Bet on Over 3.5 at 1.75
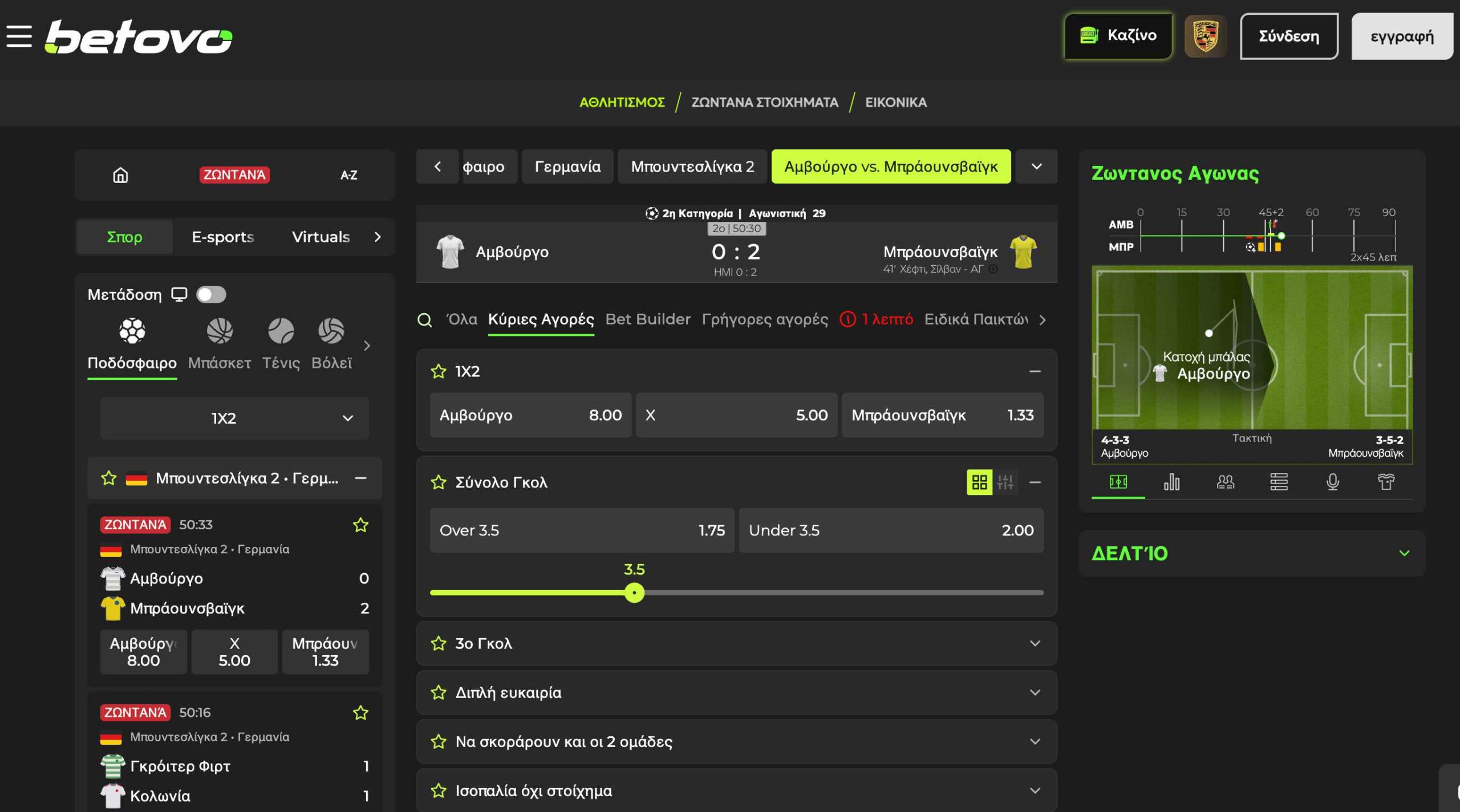The image size is (1460, 812). (x=582, y=530)
